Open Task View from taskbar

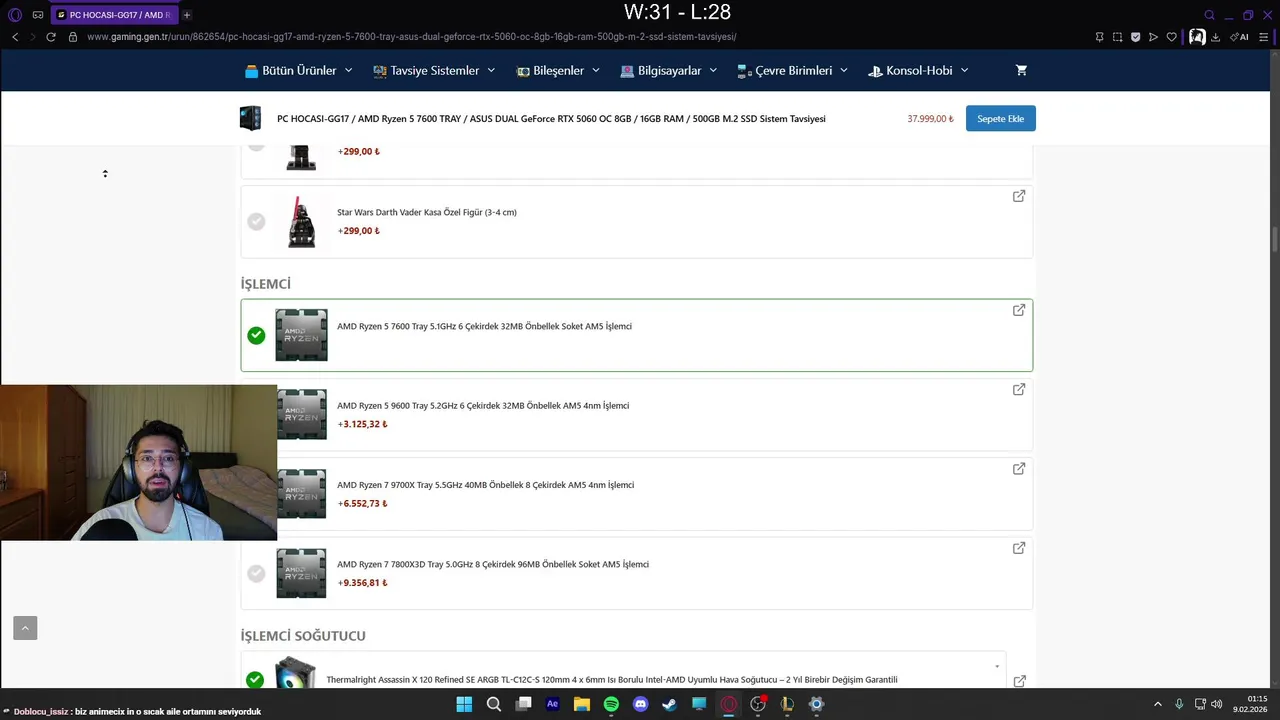coord(523,704)
